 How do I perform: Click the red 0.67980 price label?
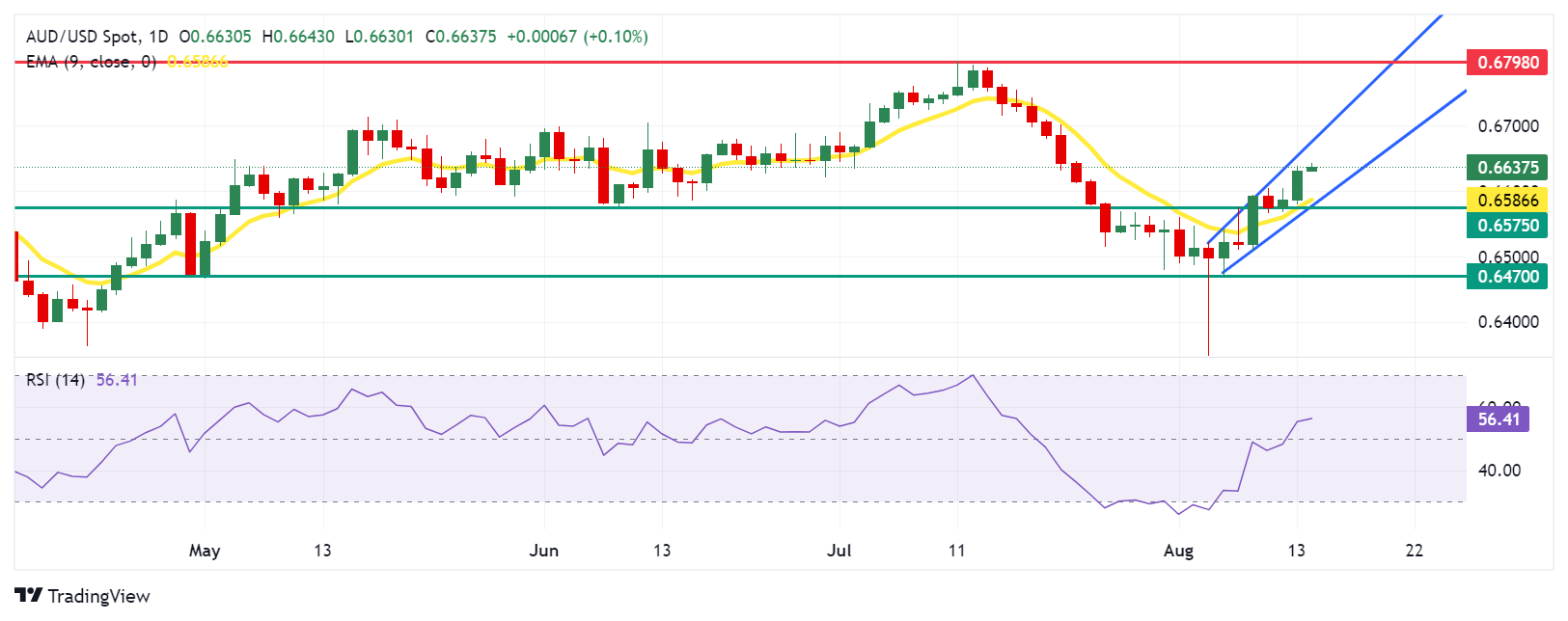pos(1507,63)
